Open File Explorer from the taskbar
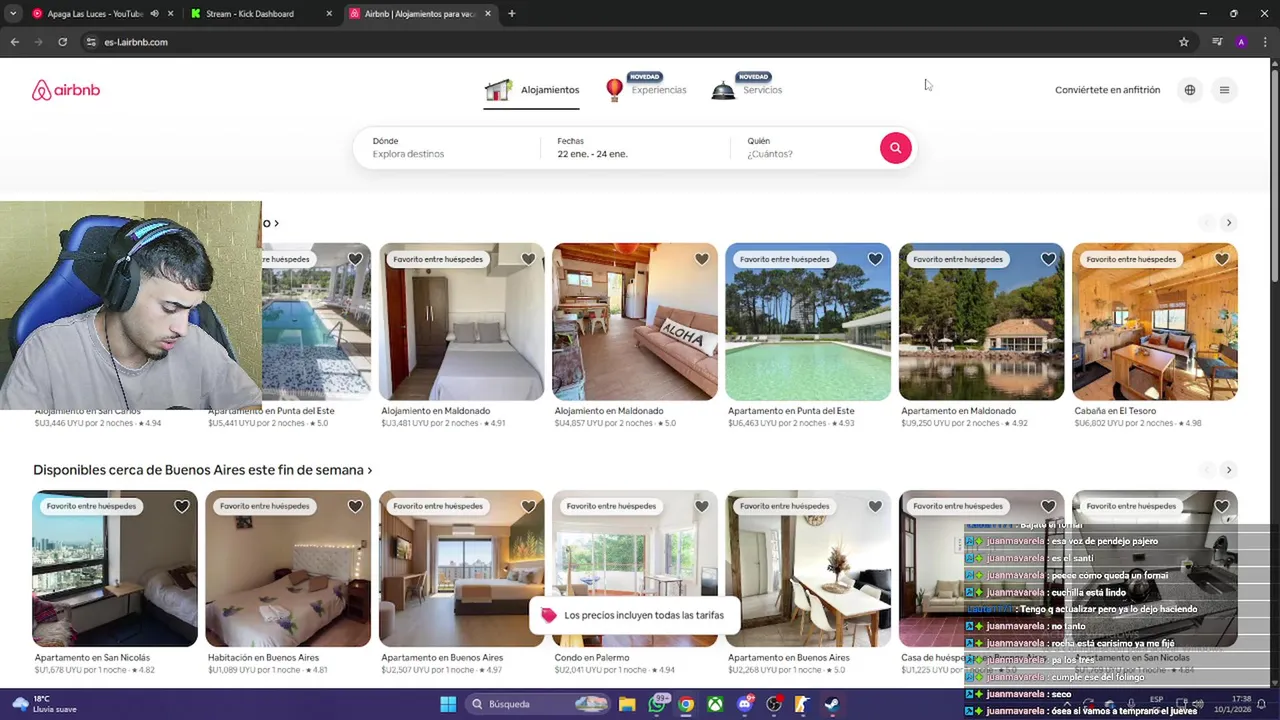1280x720 pixels. [x=627, y=704]
